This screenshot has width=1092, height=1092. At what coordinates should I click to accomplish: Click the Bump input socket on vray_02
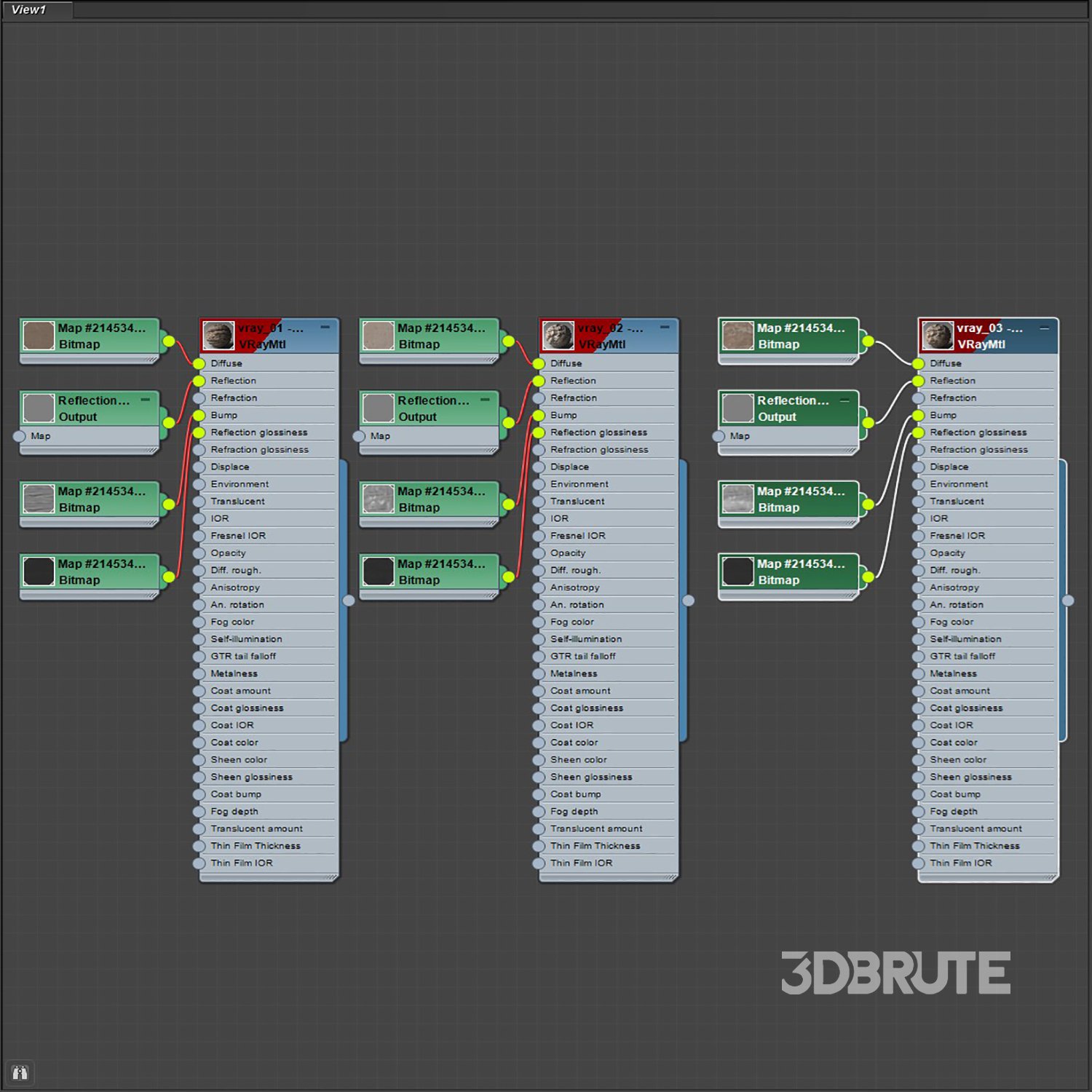(539, 416)
